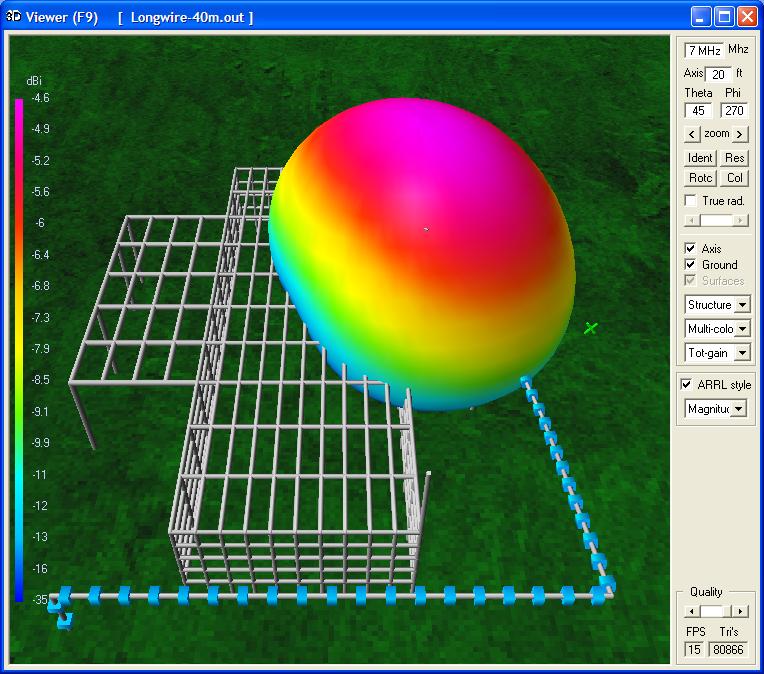The width and height of the screenshot is (764, 674).
Task: Close the 3D Viewer window
Action: [747, 17]
